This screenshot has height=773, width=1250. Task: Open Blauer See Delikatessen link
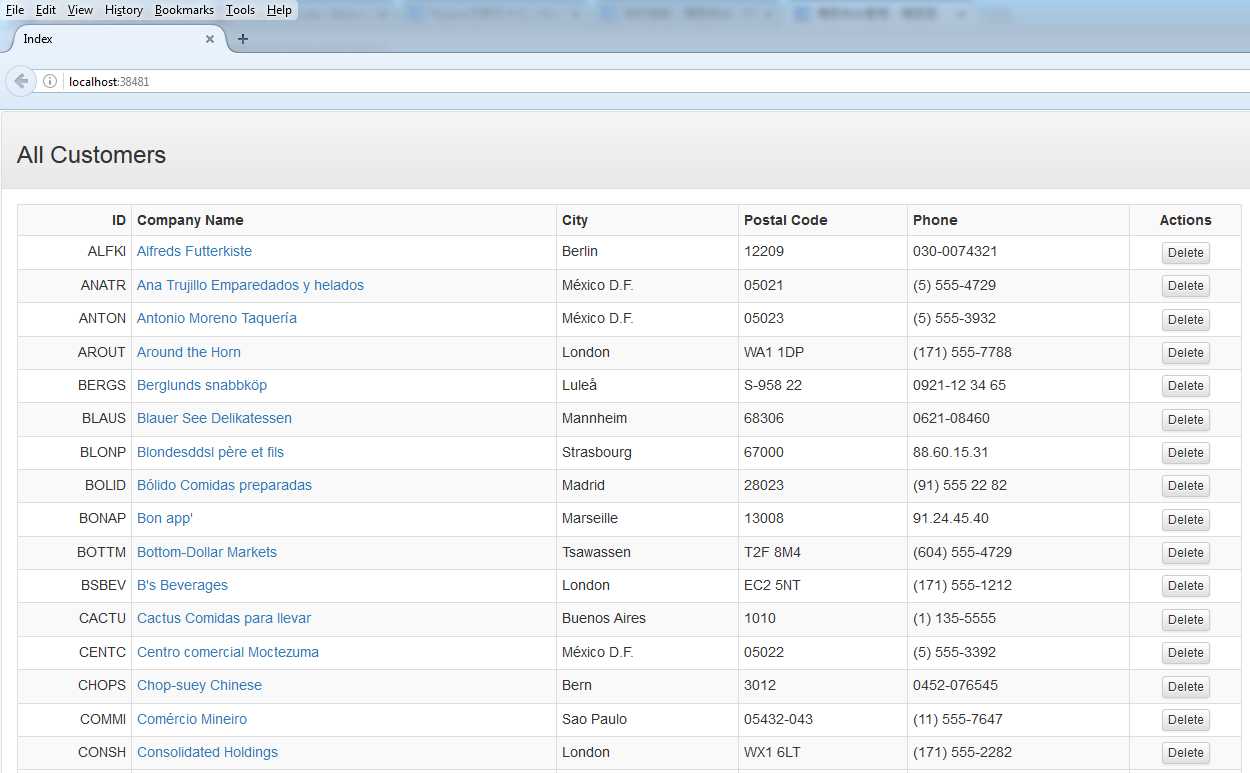tap(214, 418)
